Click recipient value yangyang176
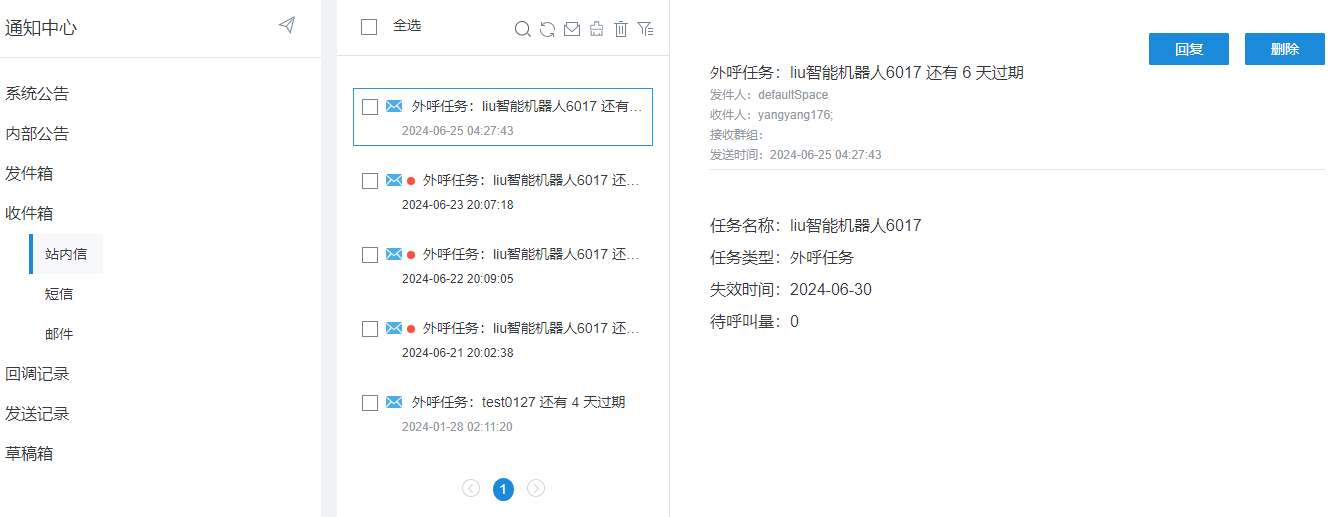Screen dimensions: 1340x517 pyautogui.click(x=795, y=115)
